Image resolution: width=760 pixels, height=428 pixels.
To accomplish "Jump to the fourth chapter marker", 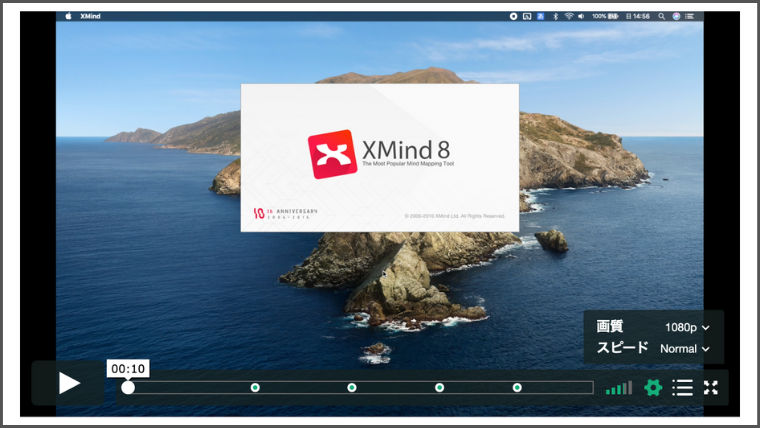I will click(517, 387).
